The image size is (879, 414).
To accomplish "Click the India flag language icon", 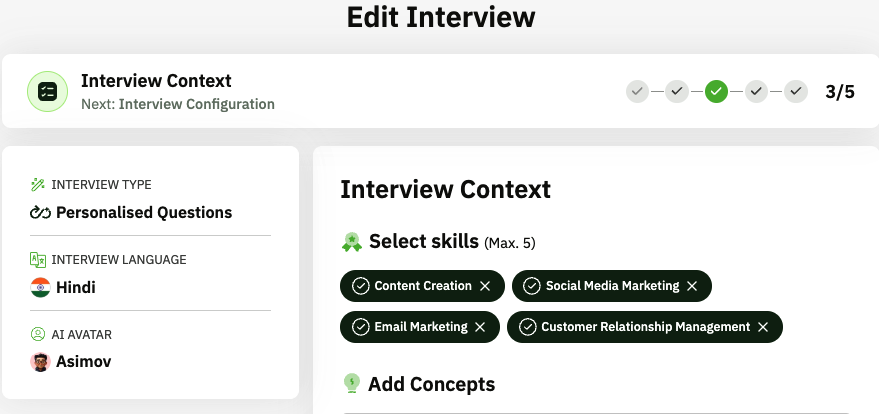I will (x=40, y=288).
